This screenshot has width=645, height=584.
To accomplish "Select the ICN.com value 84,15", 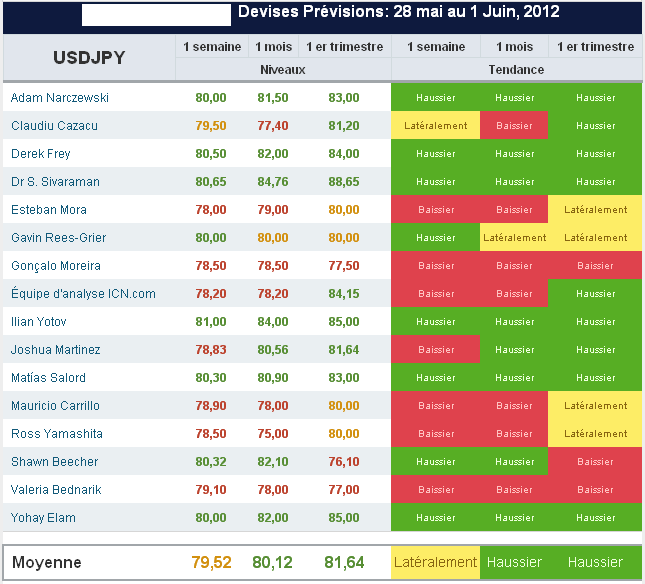I will click(344, 294).
